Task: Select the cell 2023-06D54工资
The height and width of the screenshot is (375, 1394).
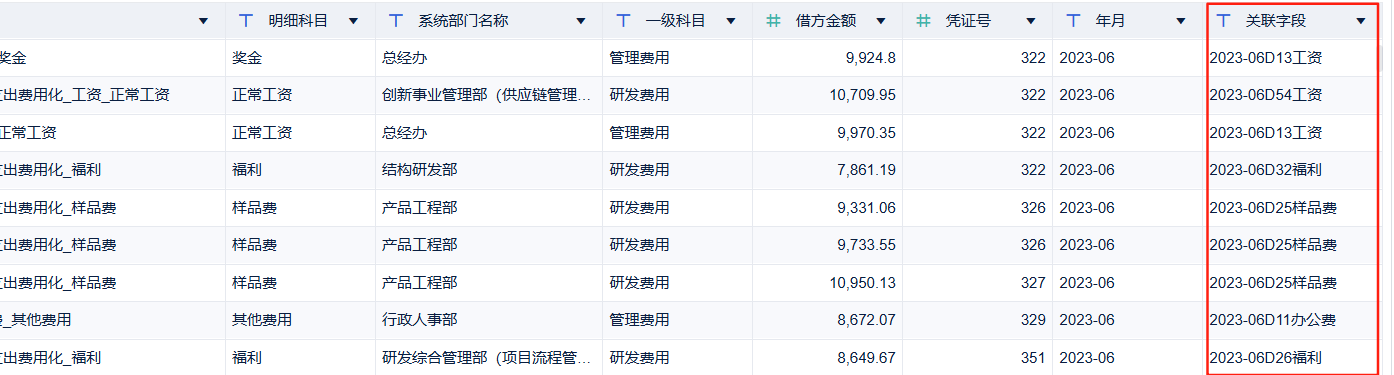Action: 1266,95
